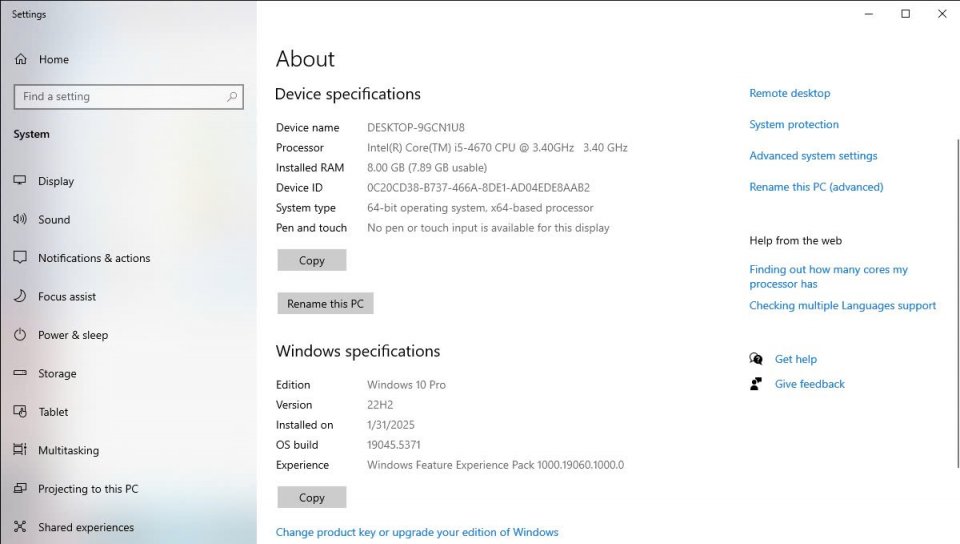Click the Notifications & actions icon
The height and width of the screenshot is (544, 960).
[20, 258]
